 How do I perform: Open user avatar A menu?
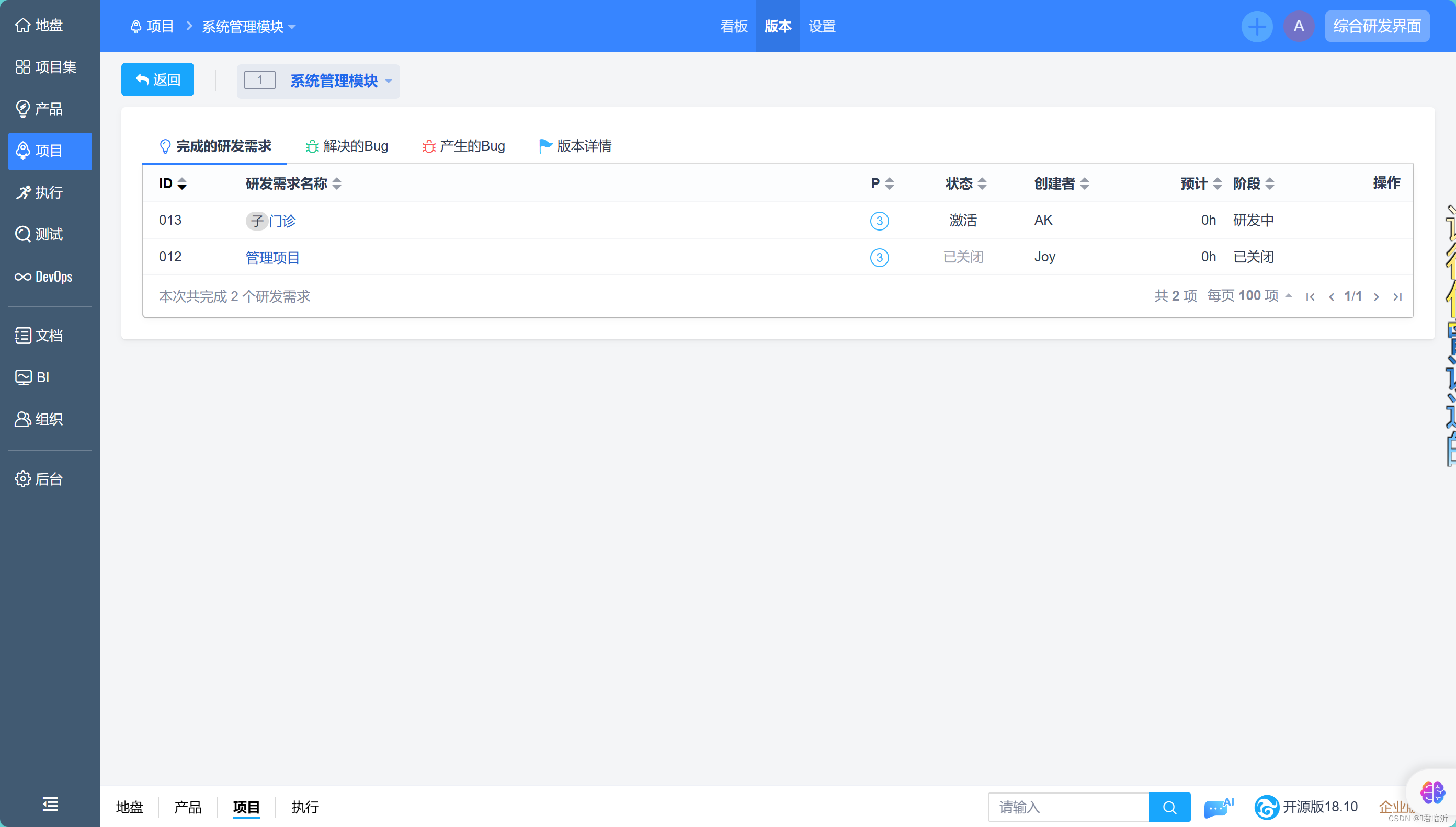click(1299, 26)
